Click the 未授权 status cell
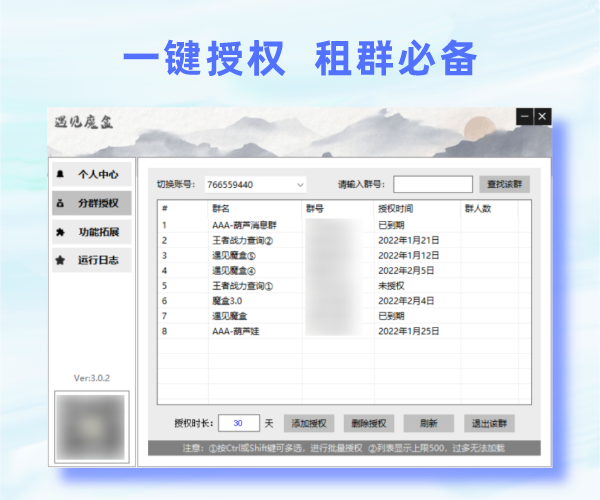The height and width of the screenshot is (500, 600). pos(391,286)
